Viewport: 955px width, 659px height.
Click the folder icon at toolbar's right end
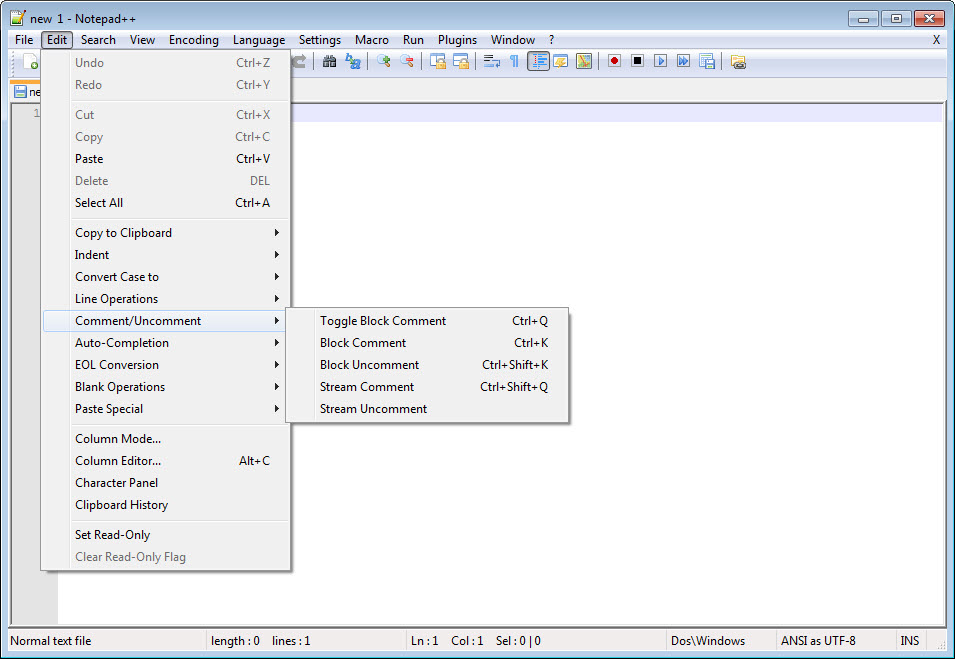[738, 62]
